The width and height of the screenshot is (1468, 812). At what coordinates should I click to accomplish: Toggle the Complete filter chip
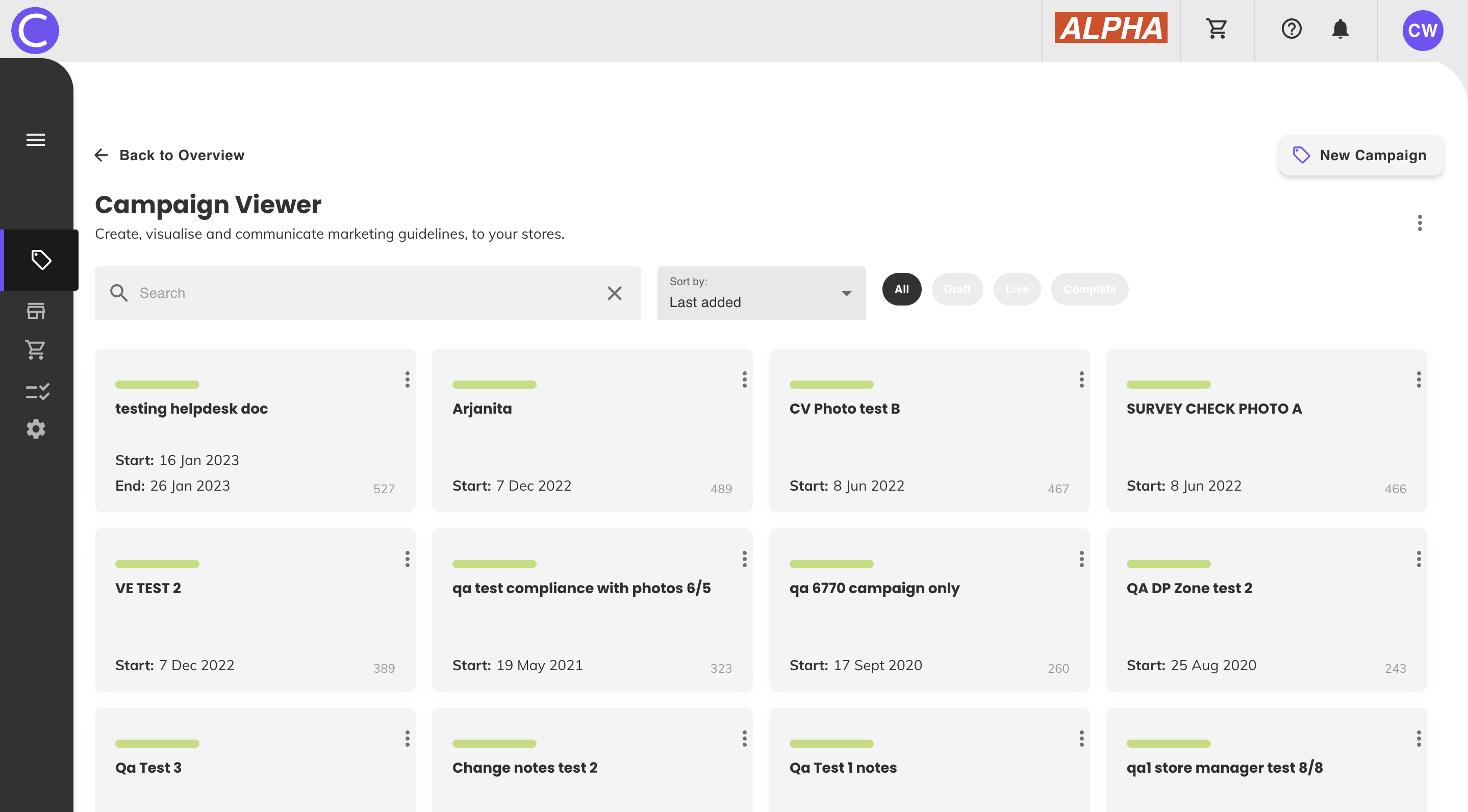[x=1089, y=290]
